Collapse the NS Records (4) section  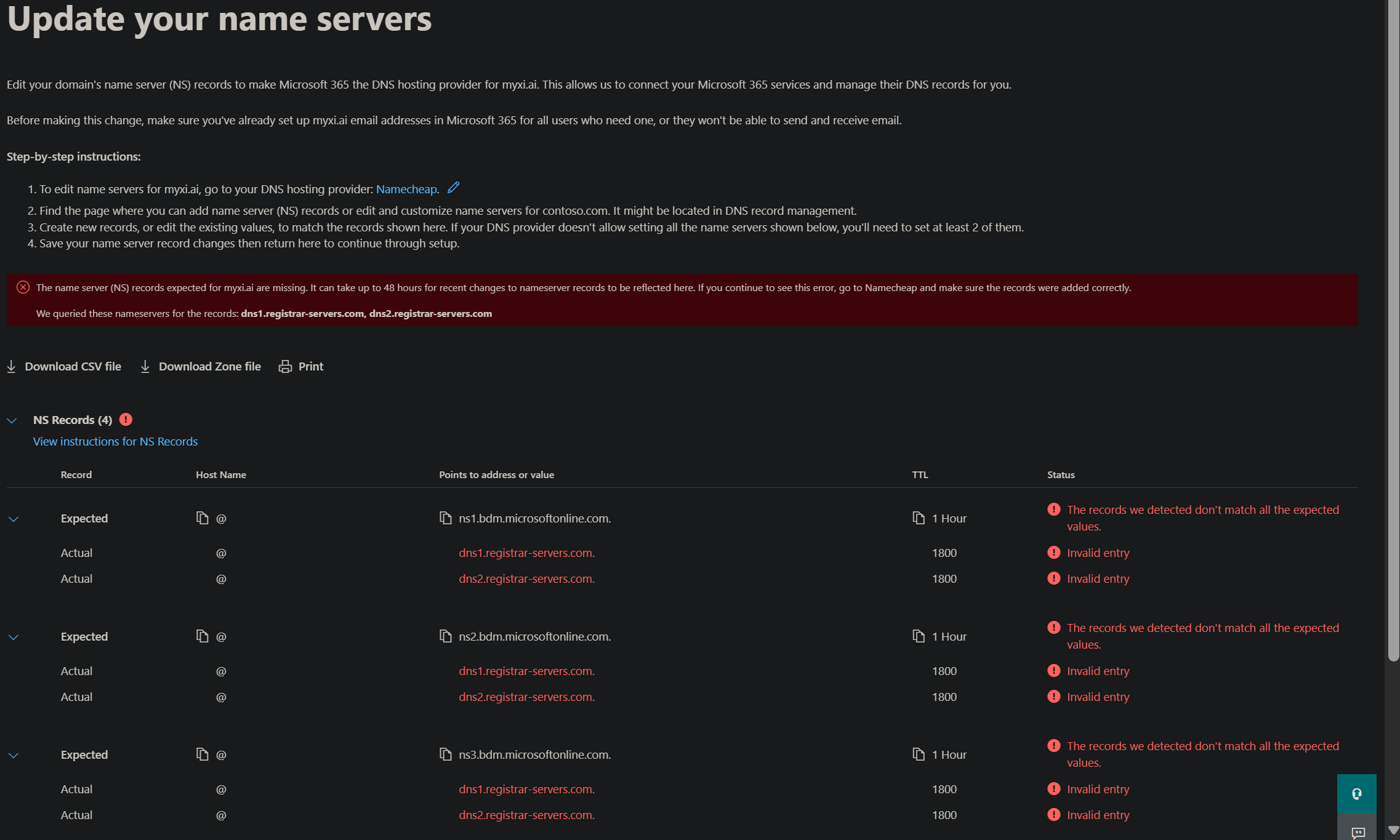(x=12, y=420)
